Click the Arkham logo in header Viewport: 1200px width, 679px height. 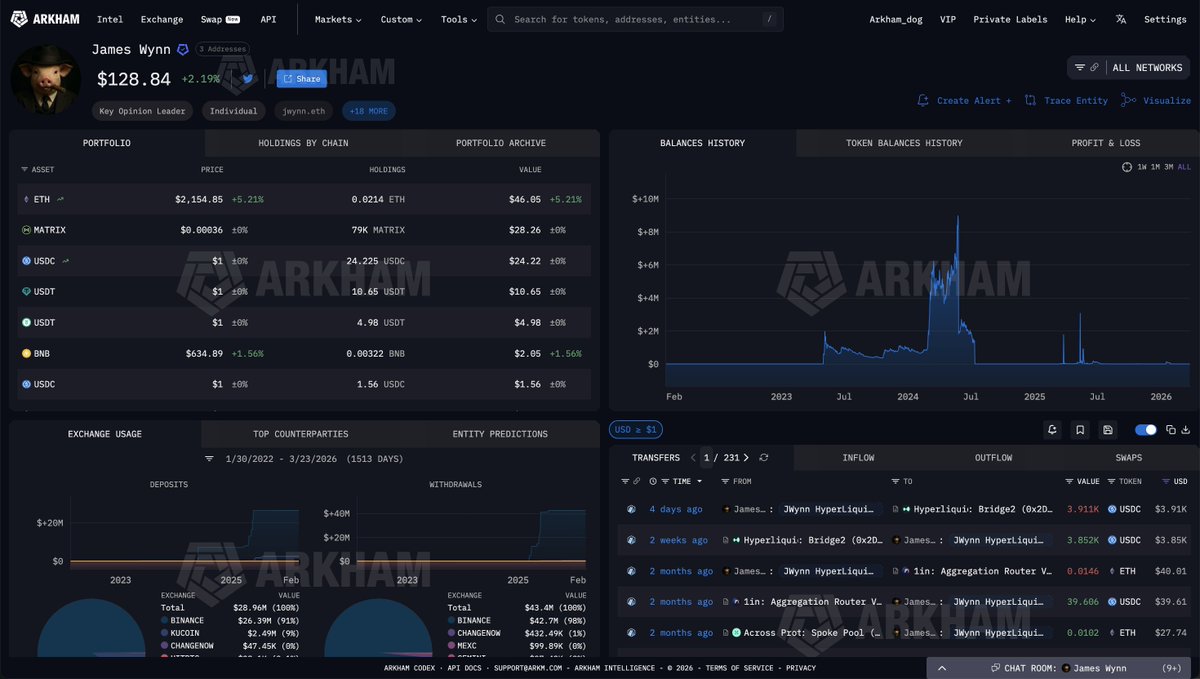pyautogui.click(x=46, y=19)
